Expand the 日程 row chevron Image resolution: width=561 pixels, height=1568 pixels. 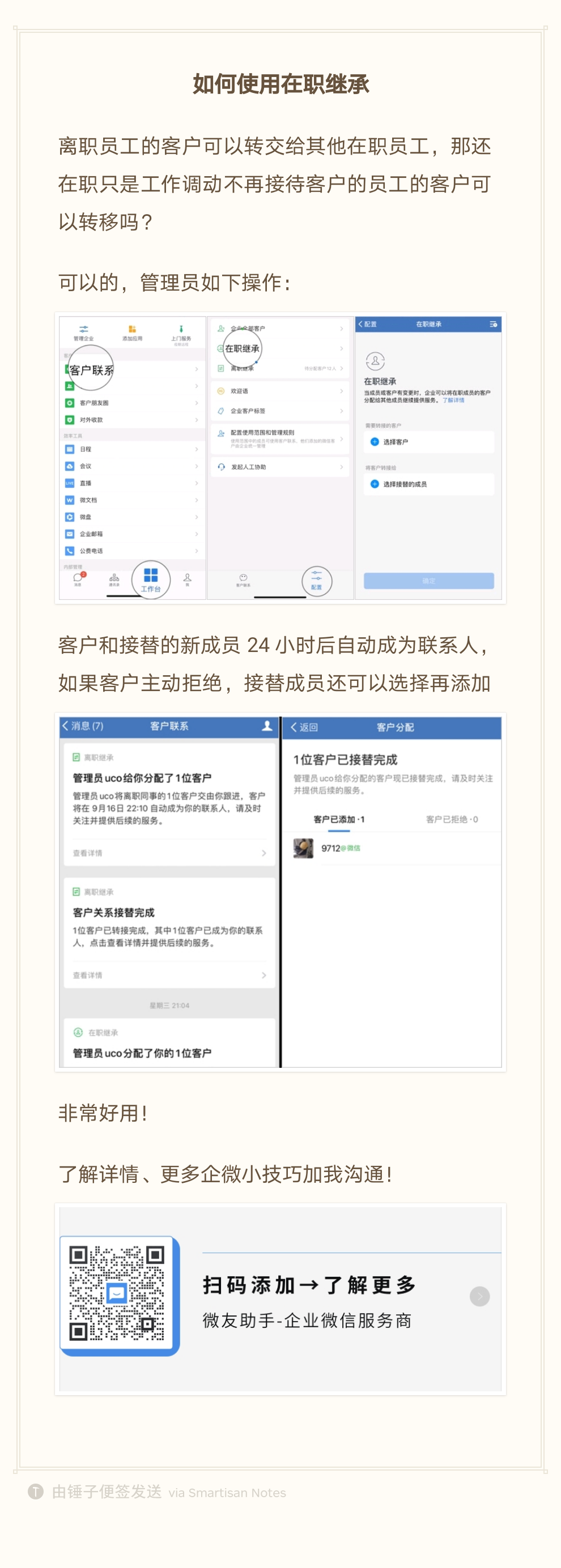pos(197,449)
